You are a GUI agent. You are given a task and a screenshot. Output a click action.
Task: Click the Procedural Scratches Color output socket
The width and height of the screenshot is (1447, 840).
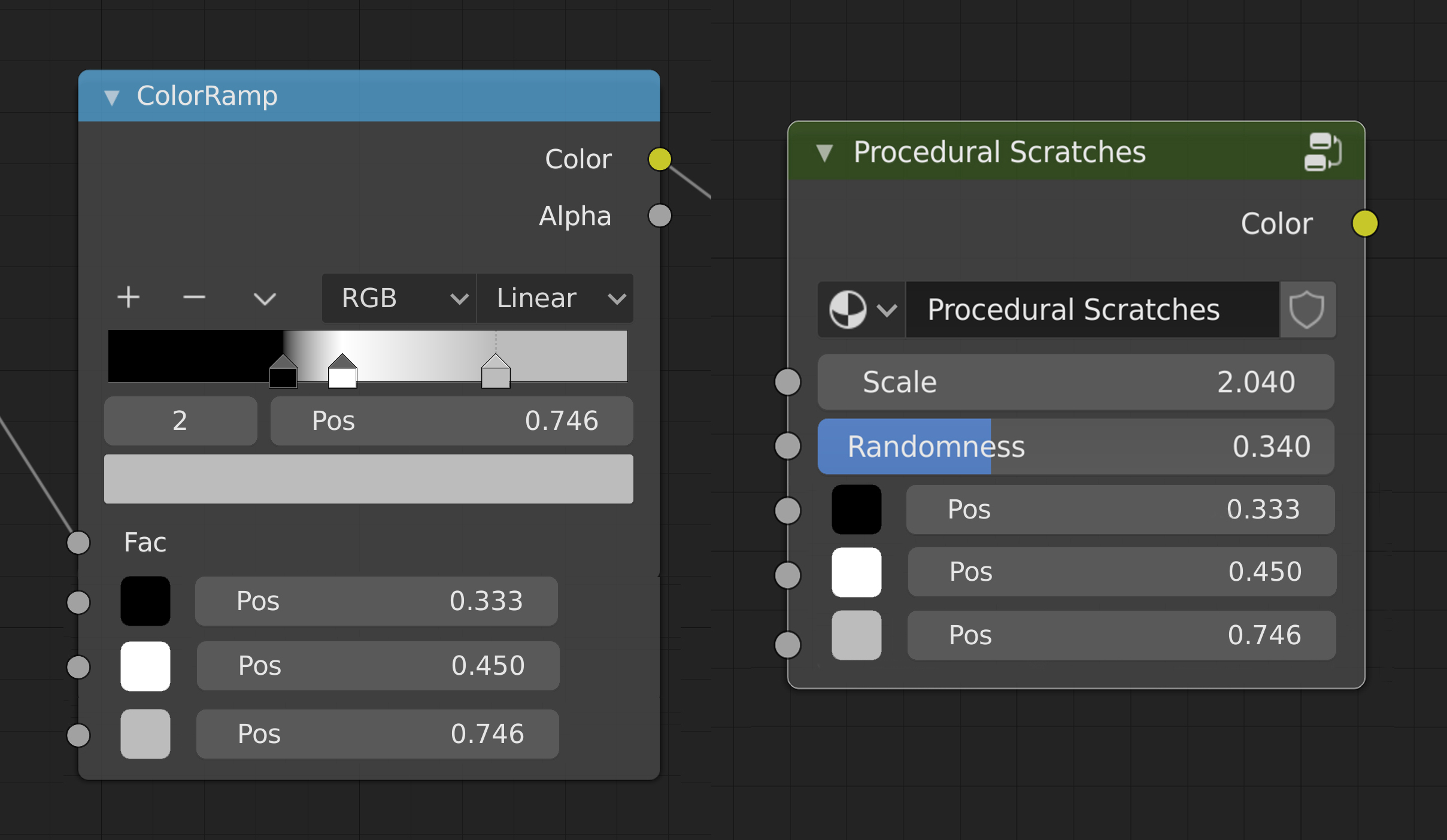click(1365, 223)
